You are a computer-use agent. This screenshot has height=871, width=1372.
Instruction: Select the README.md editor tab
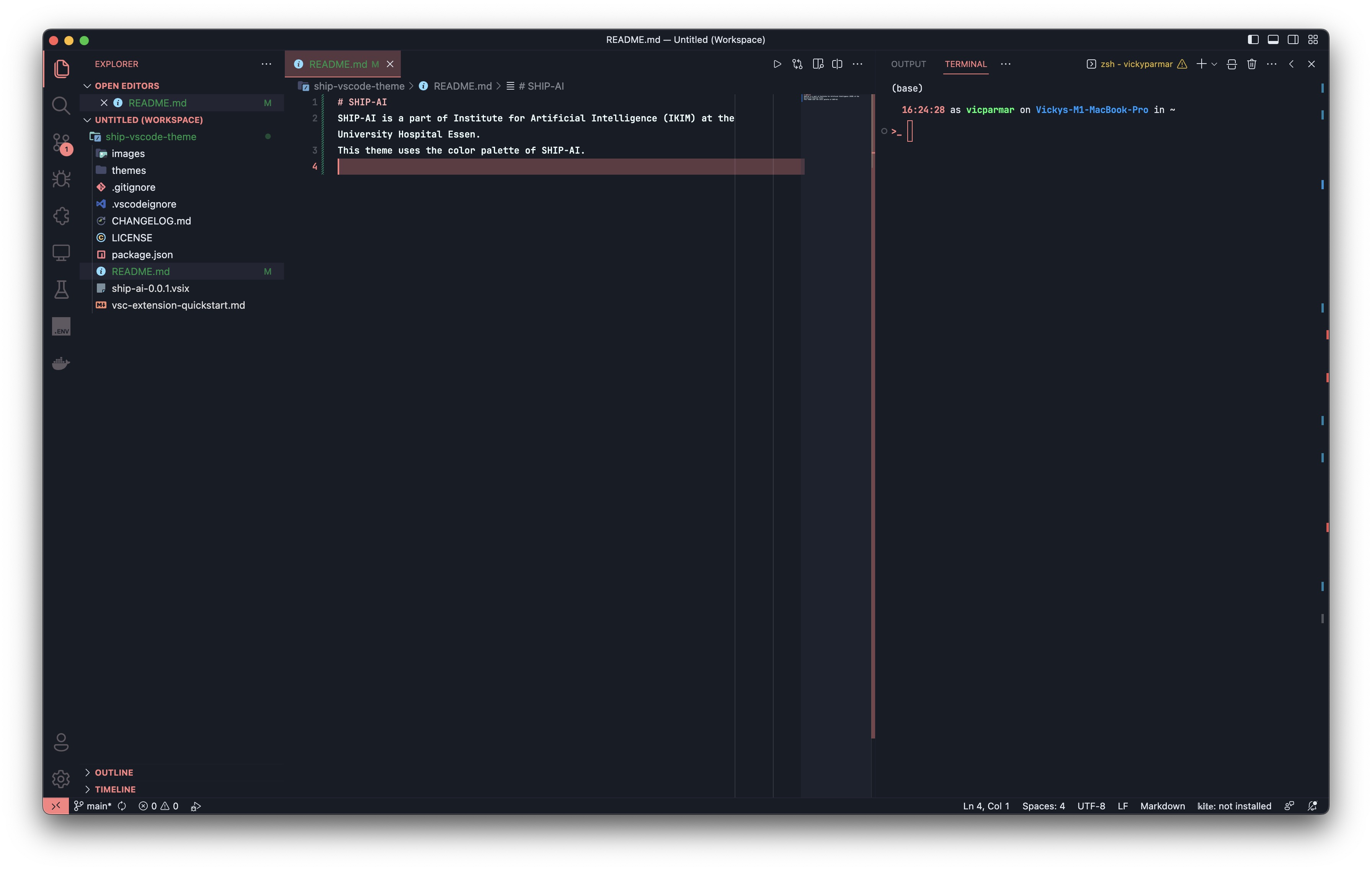(337, 64)
